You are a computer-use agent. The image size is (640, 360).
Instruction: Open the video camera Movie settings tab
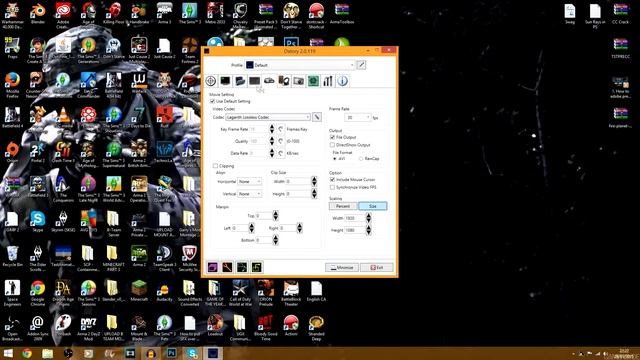tap(269, 81)
